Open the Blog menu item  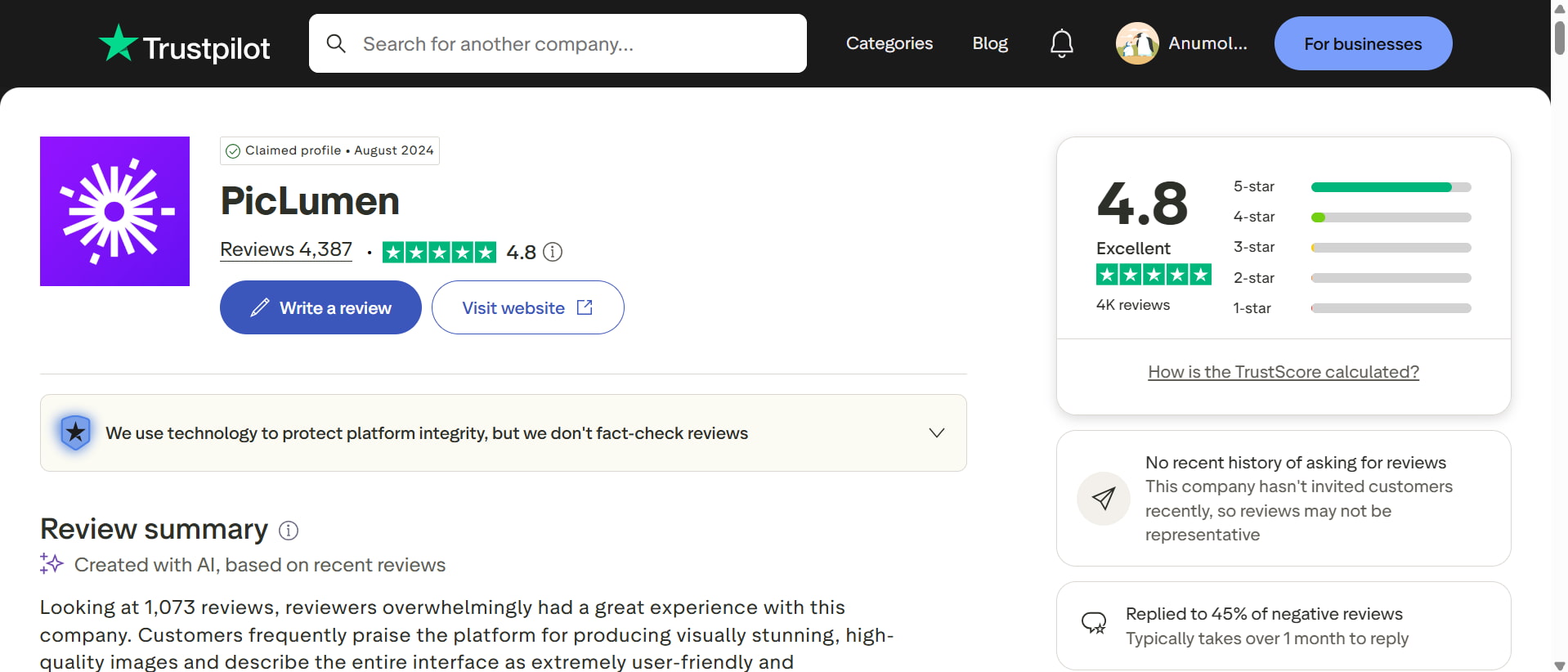[990, 43]
